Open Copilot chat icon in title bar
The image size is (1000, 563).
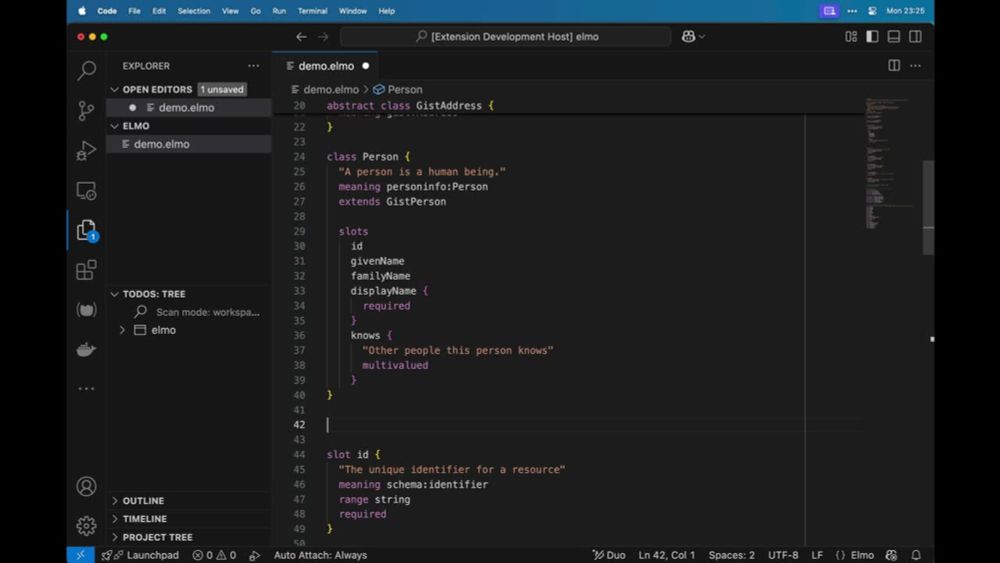click(688, 36)
